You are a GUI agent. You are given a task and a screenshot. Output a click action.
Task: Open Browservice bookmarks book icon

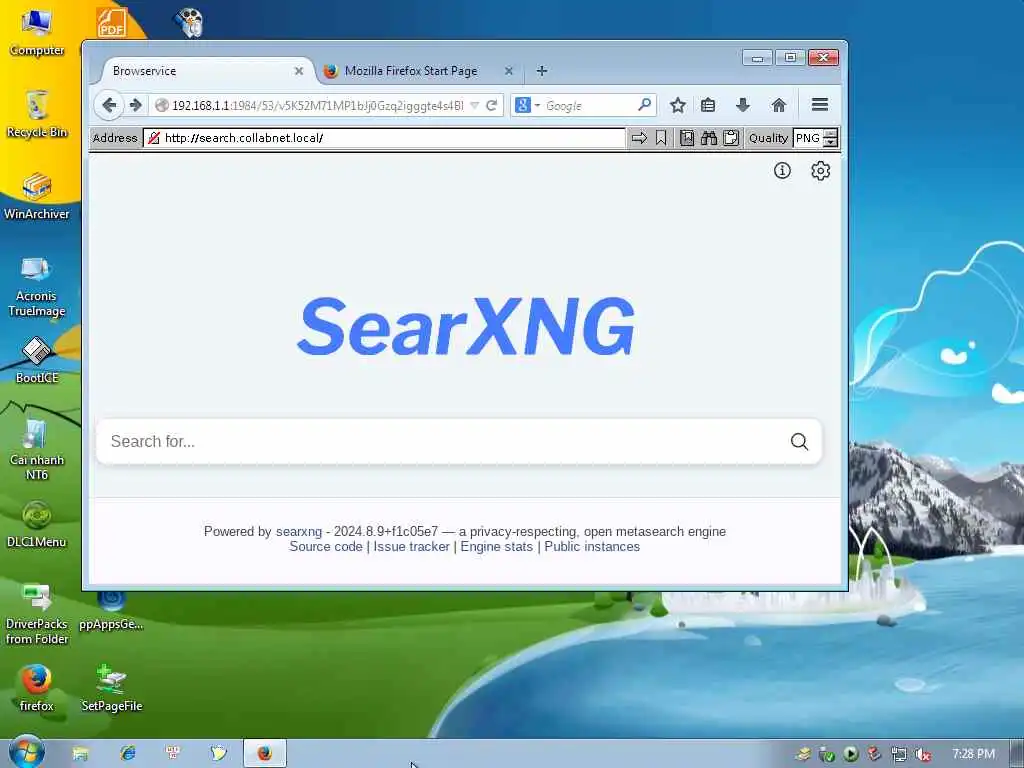click(686, 138)
